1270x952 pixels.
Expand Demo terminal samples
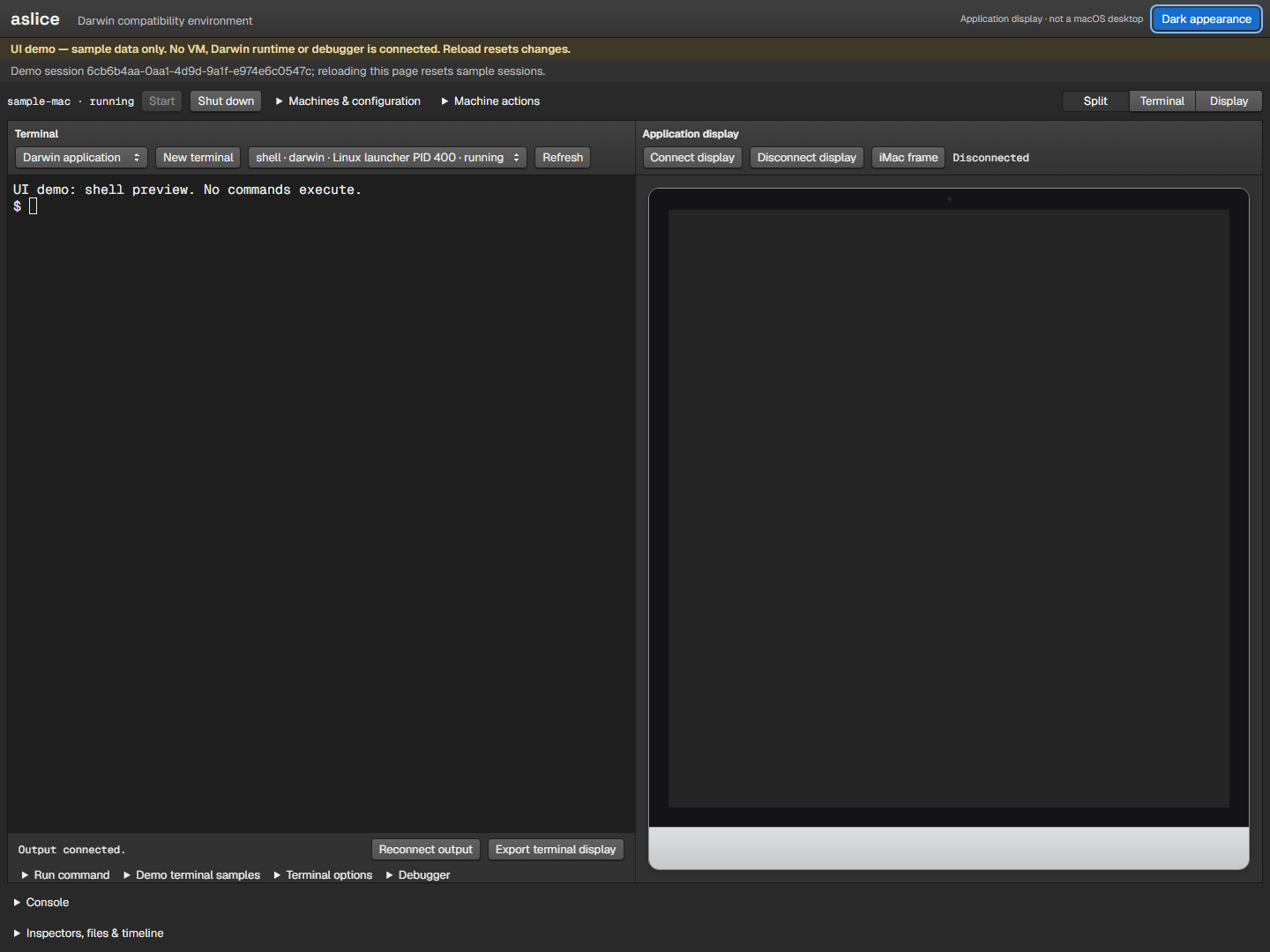point(192,875)
